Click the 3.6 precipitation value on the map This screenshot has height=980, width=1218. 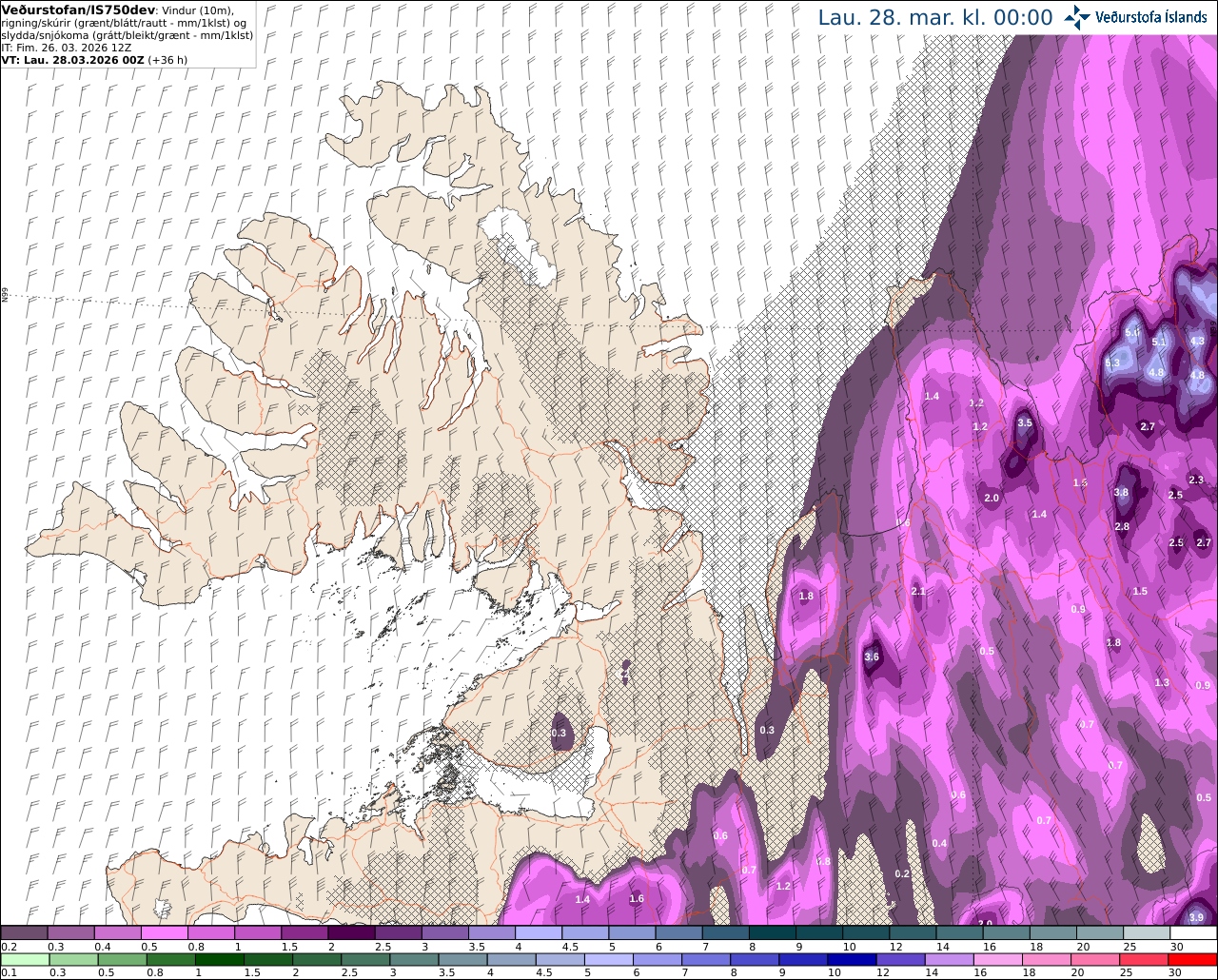tap(872, 657)
